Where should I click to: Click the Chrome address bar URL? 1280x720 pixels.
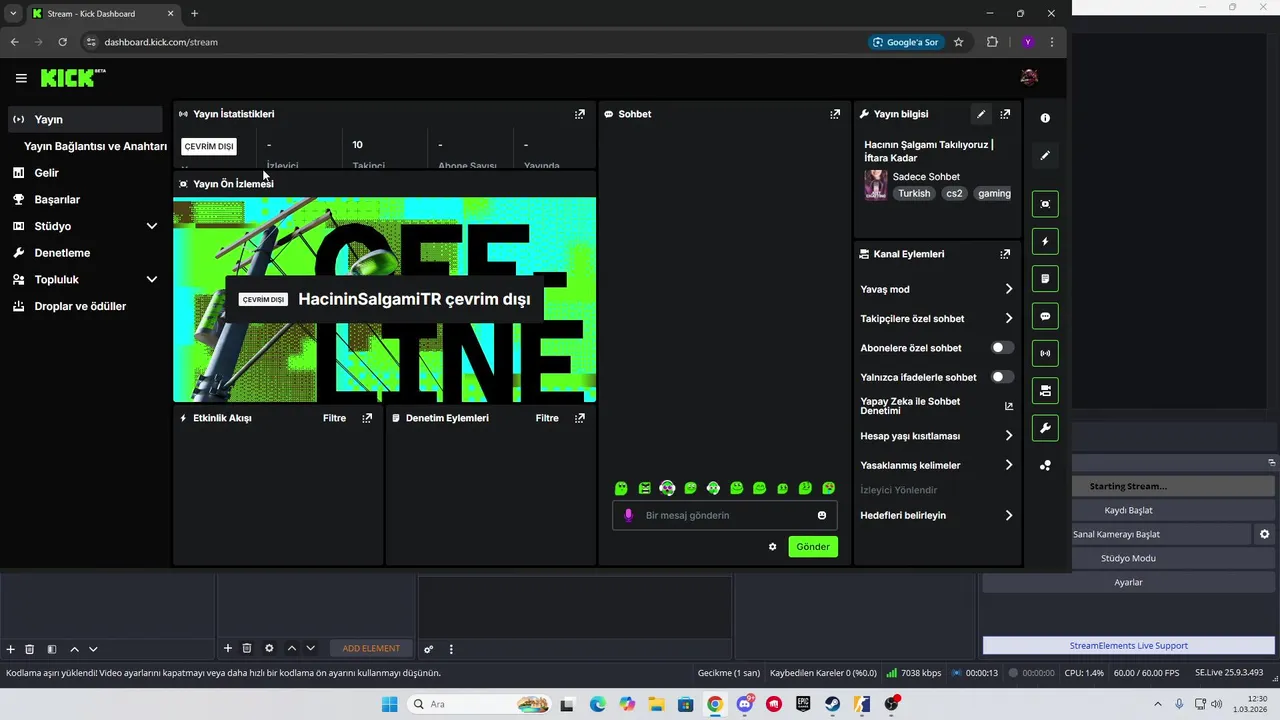161,42
